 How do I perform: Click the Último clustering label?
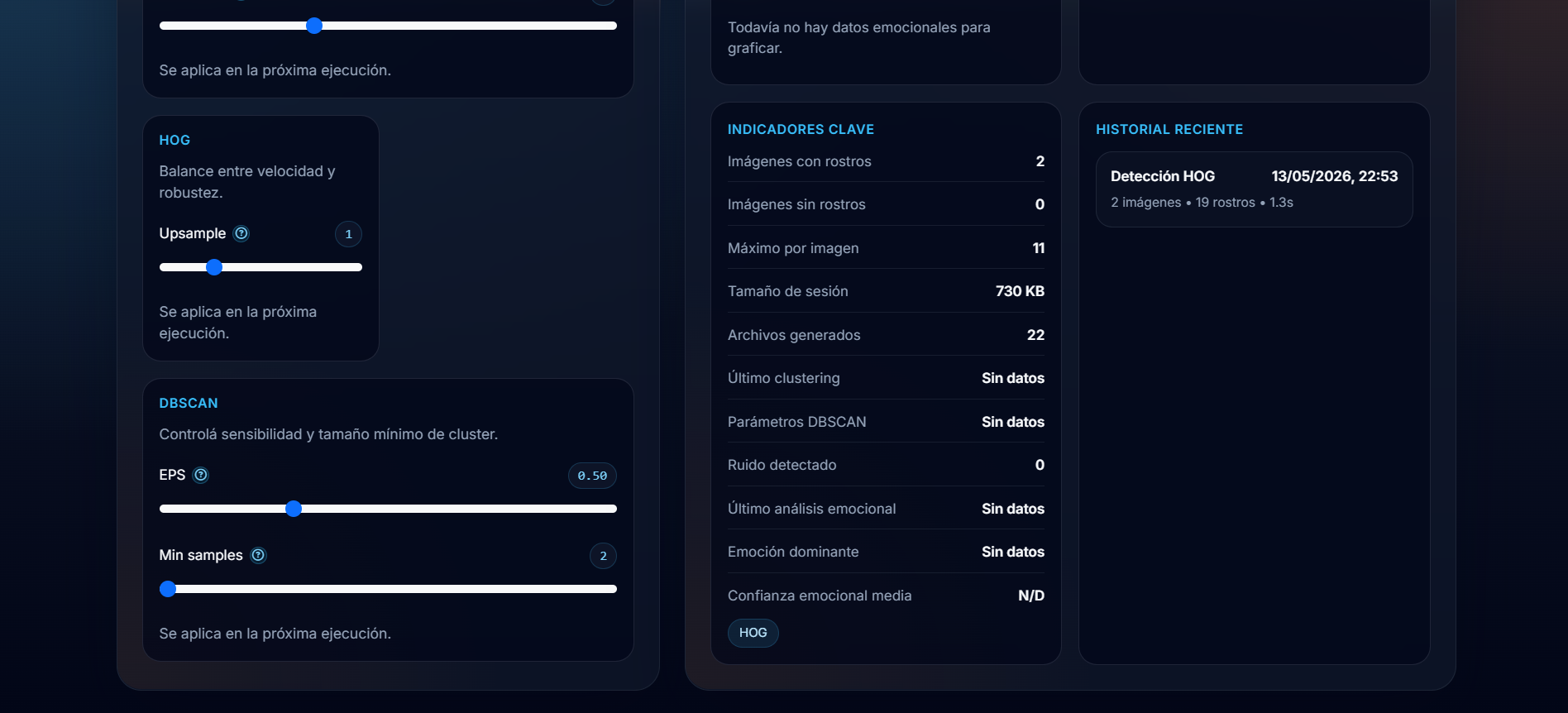(x=783, y=378)
